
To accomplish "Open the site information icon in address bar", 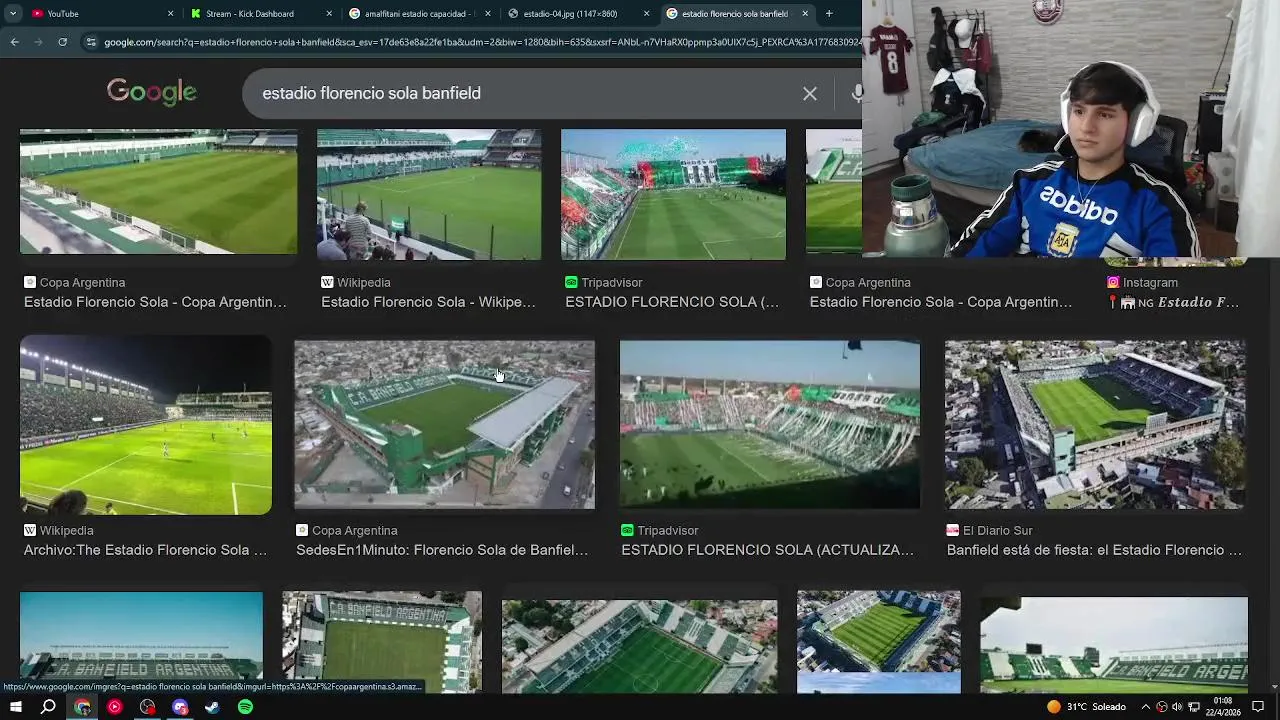I will click(x=91, y=42).
